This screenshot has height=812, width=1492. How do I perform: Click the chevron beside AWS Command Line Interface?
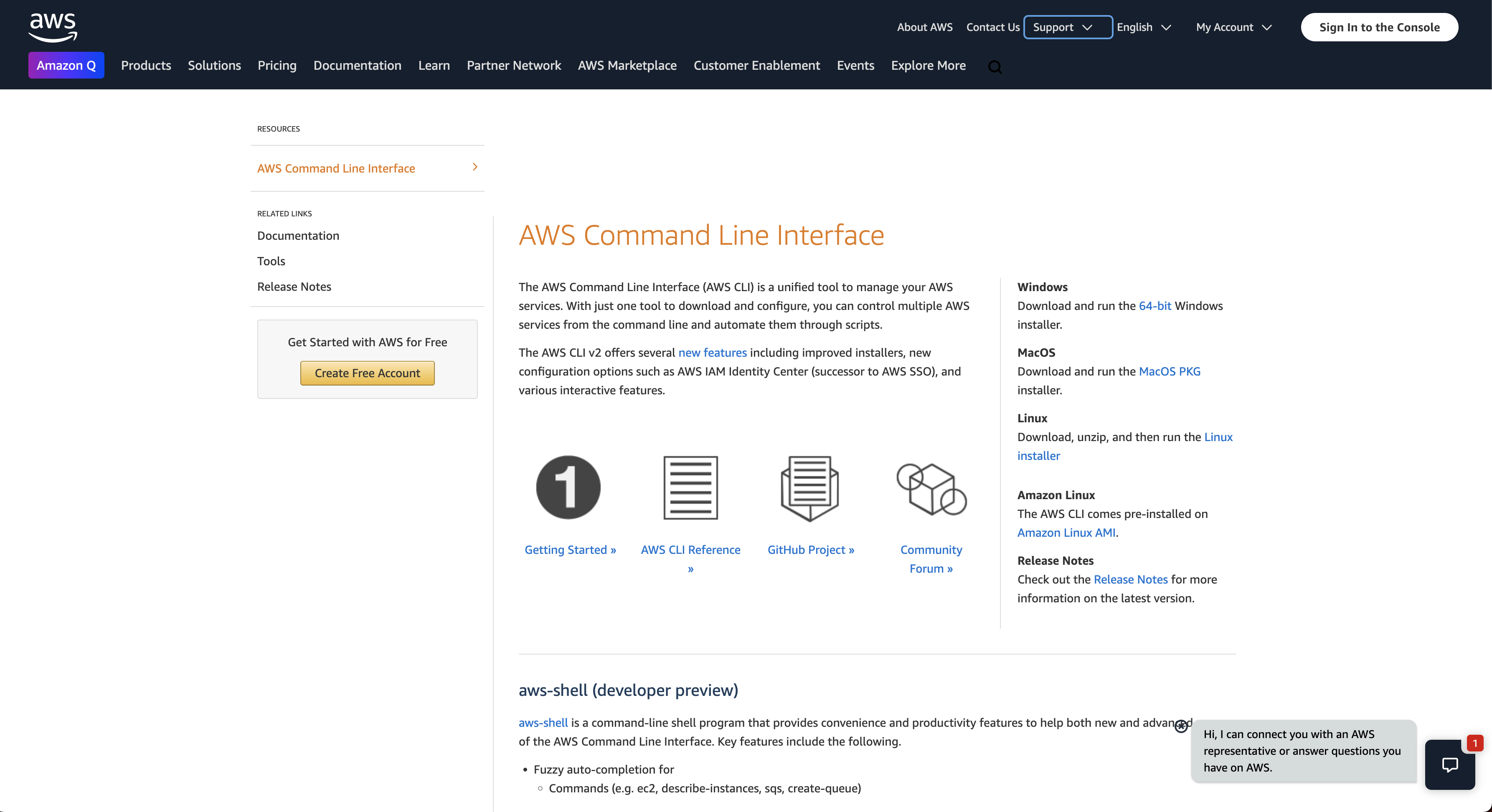coord(475,167)
